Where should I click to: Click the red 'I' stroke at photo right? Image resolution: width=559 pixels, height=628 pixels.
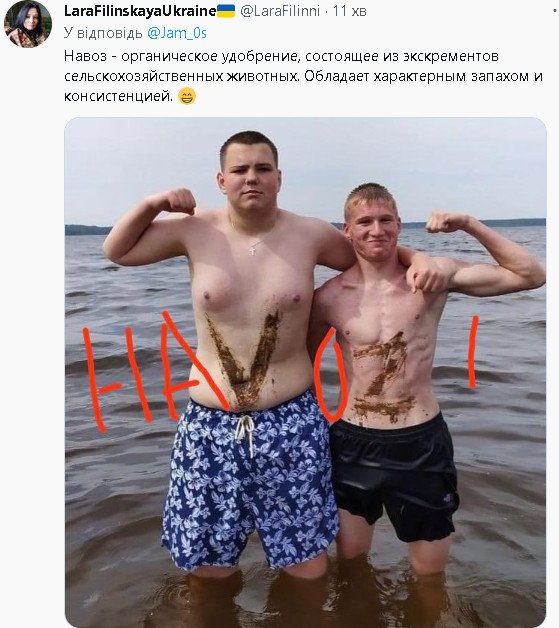[473, 352]
